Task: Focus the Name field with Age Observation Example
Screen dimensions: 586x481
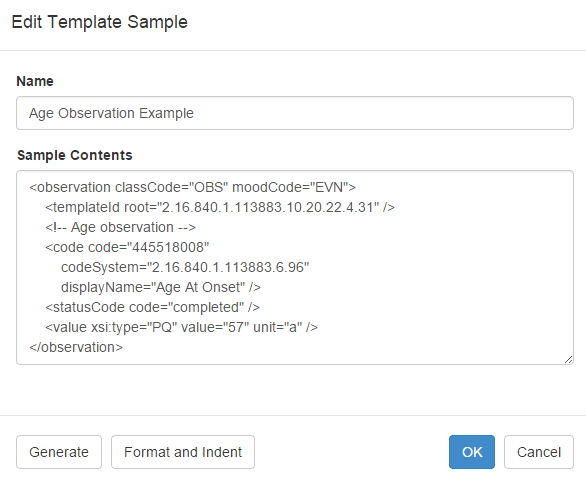Action: pyautogui.click(x=295, y=113)
